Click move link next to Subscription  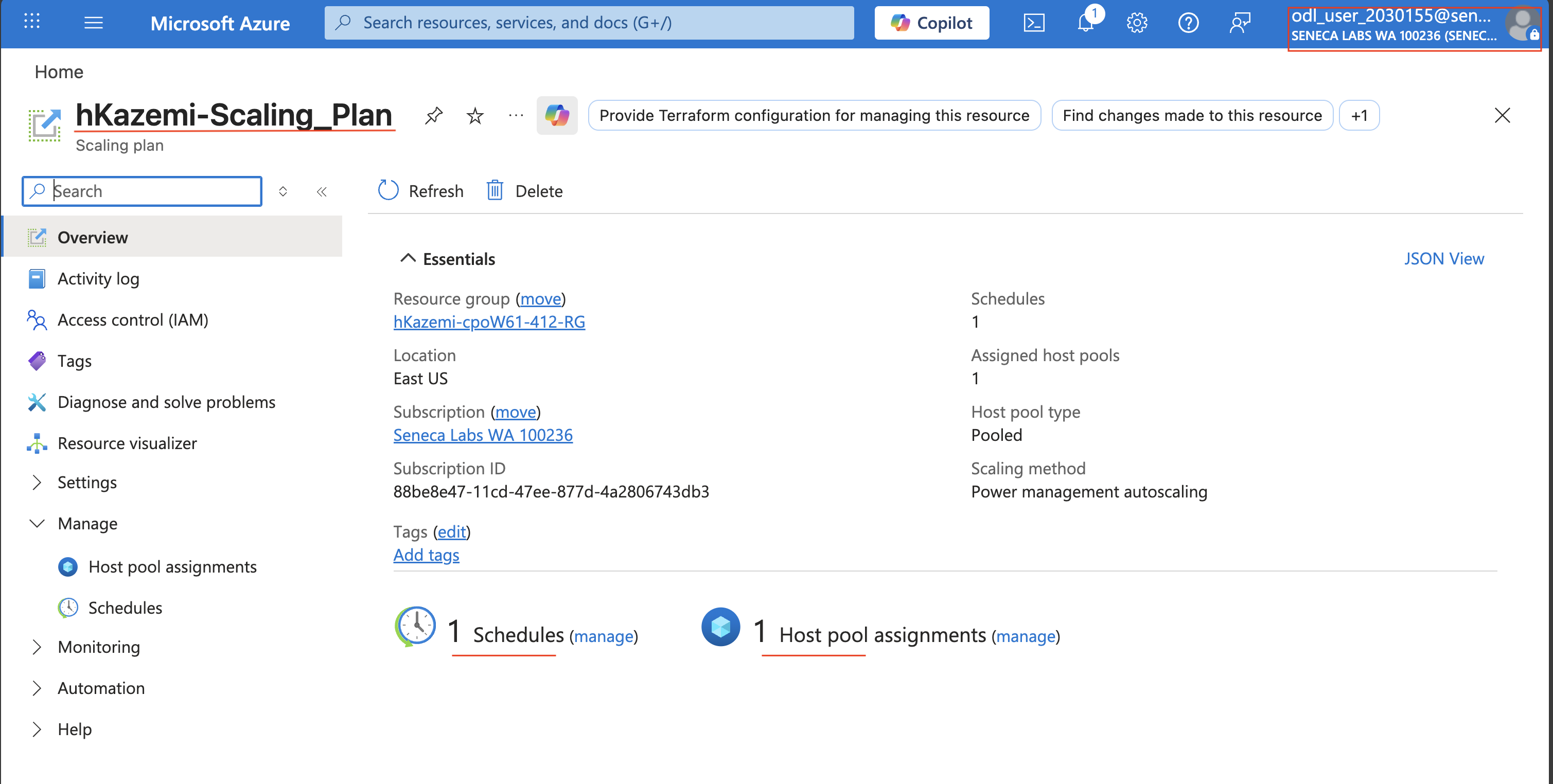tap(516, 412)
